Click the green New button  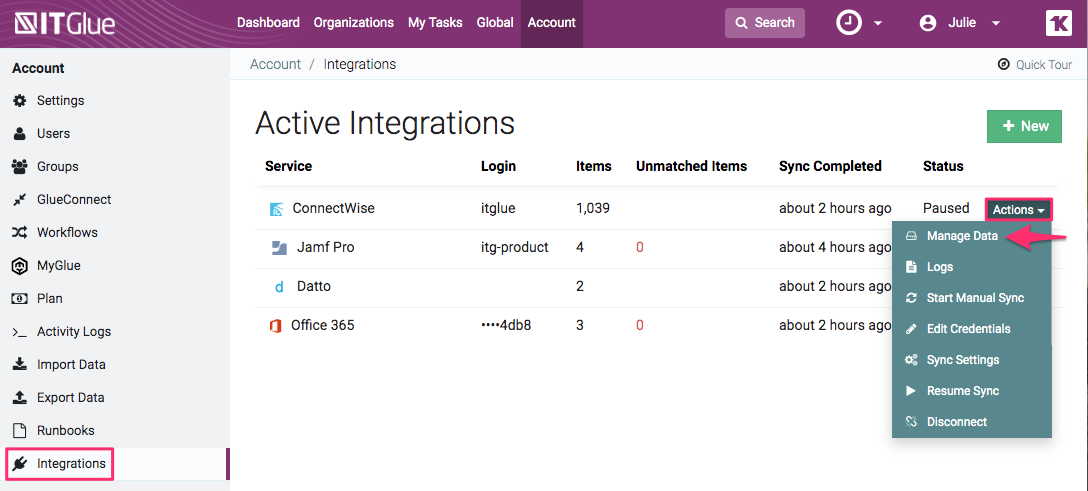click(x=1024, y=126)
